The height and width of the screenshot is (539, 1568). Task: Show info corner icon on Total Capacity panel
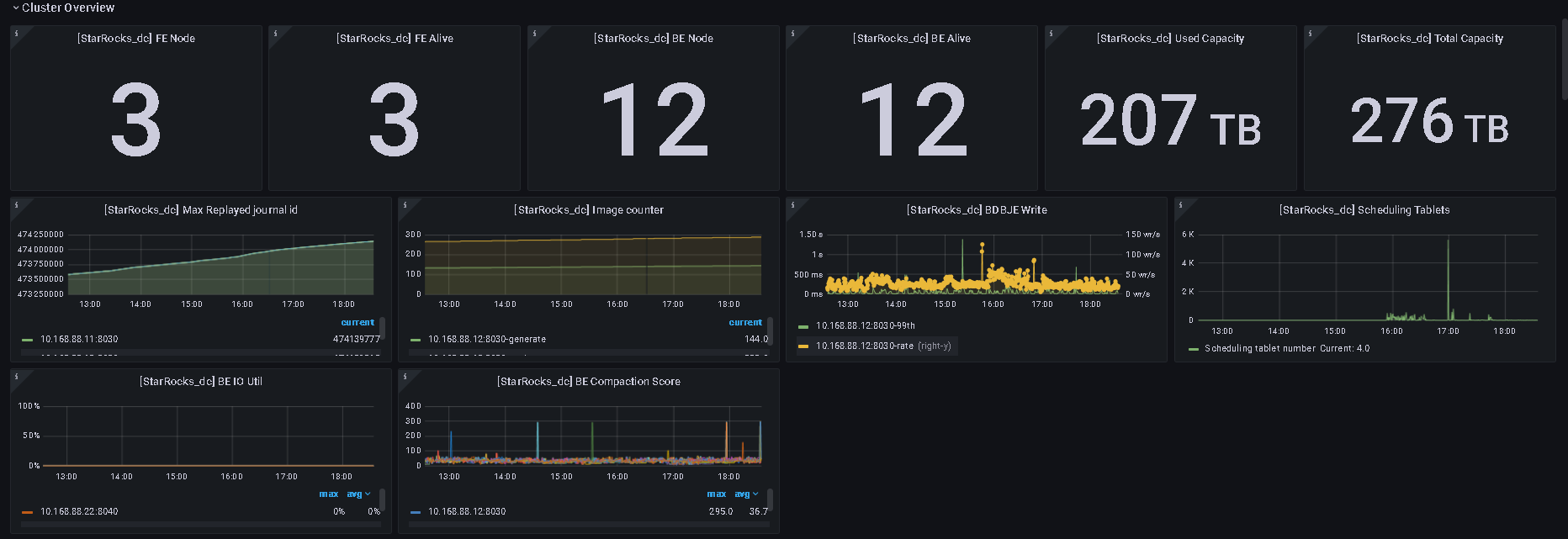click(x=1311, y=33)
